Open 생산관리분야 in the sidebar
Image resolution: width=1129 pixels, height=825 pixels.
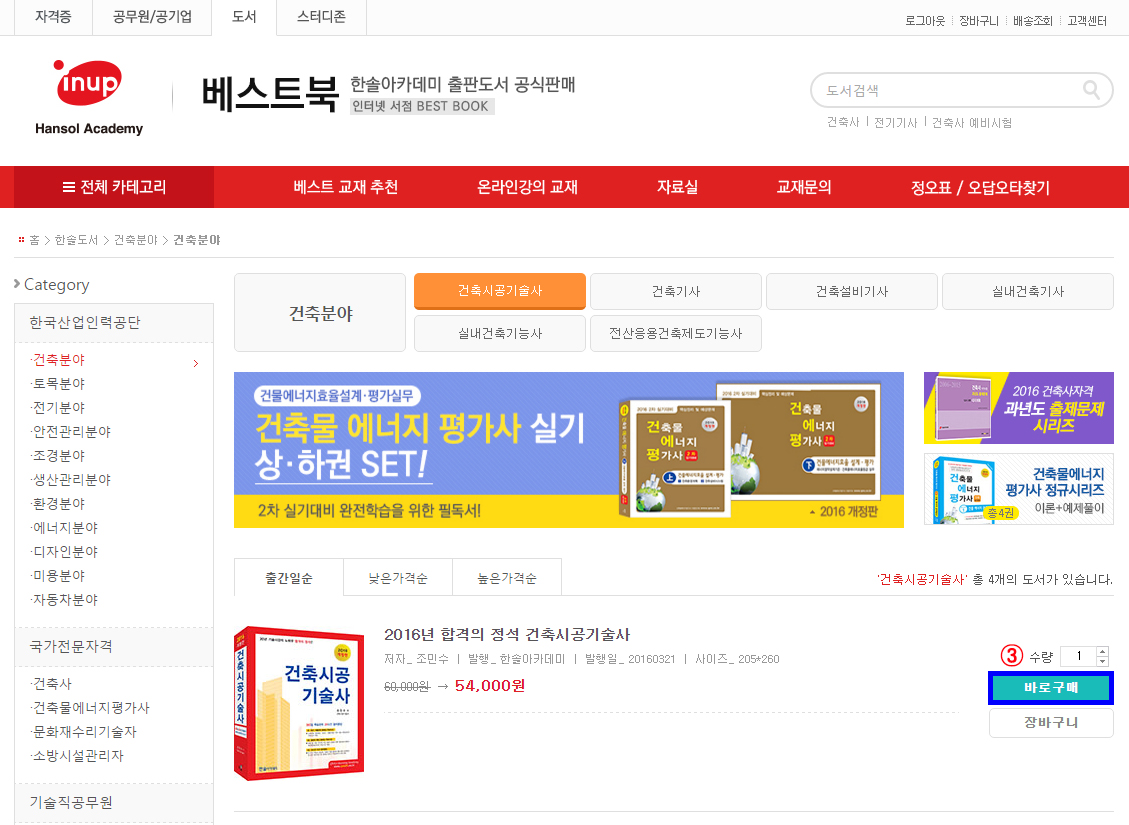click(x=71, y=479)
